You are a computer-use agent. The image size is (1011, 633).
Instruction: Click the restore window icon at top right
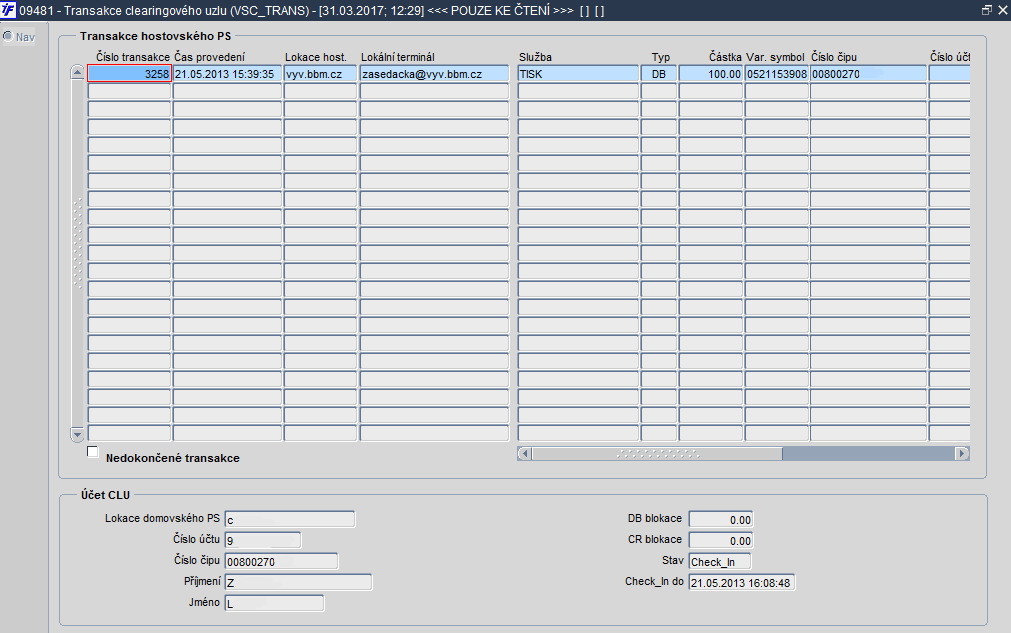(986, 10)
